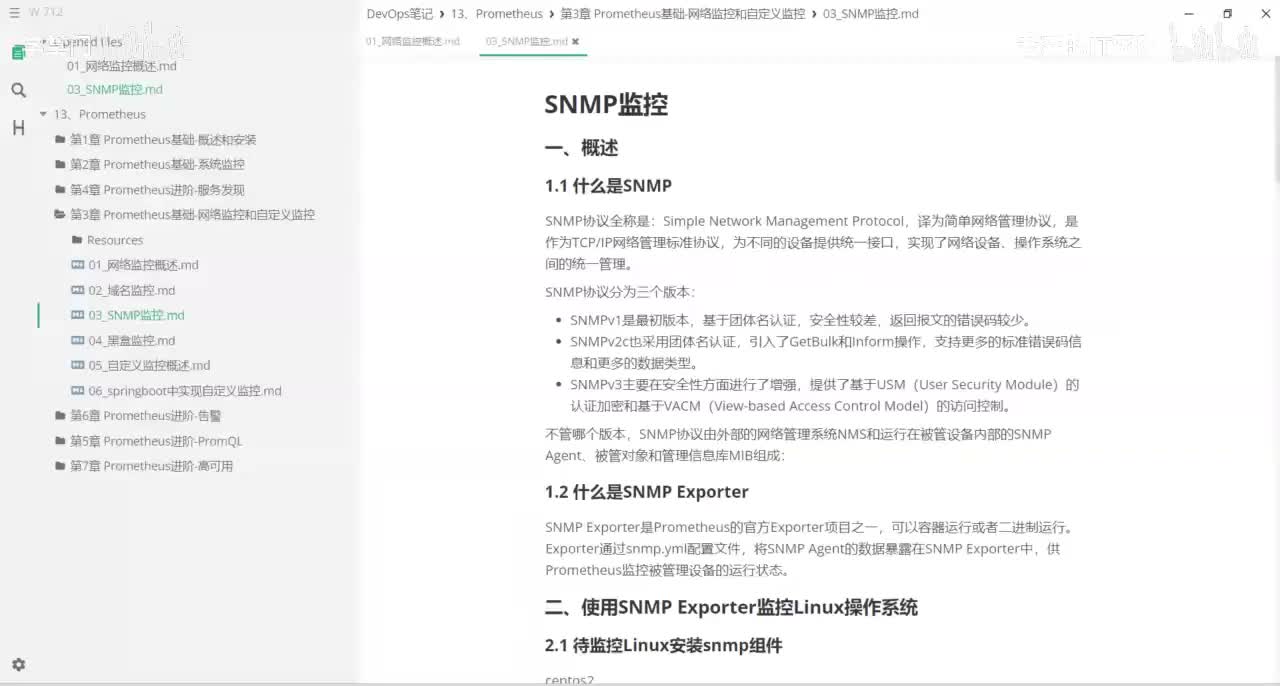Select the 03_SNMP监控.md tab
1280x686 pixels.
tap(527, 41)
